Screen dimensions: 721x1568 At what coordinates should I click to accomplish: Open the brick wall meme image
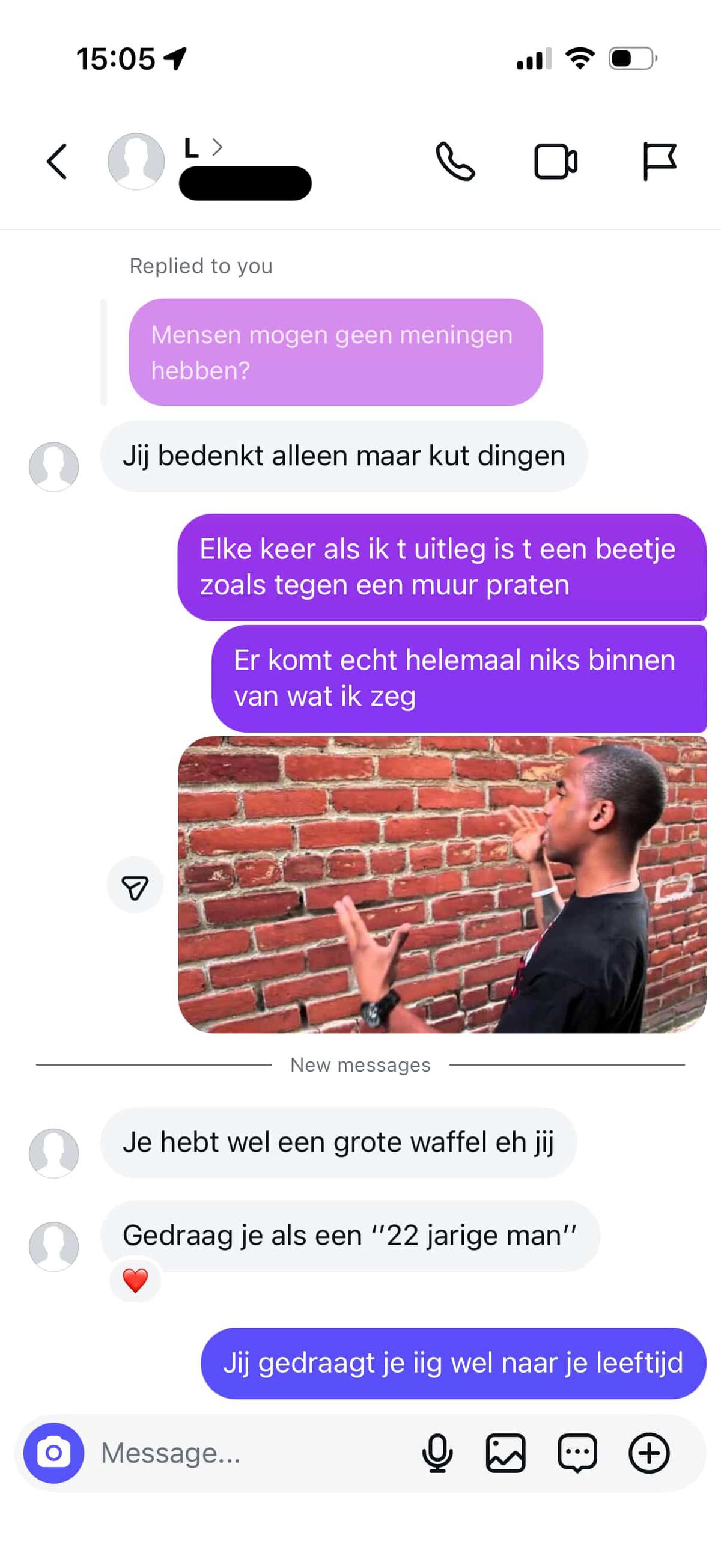point(442,885)
